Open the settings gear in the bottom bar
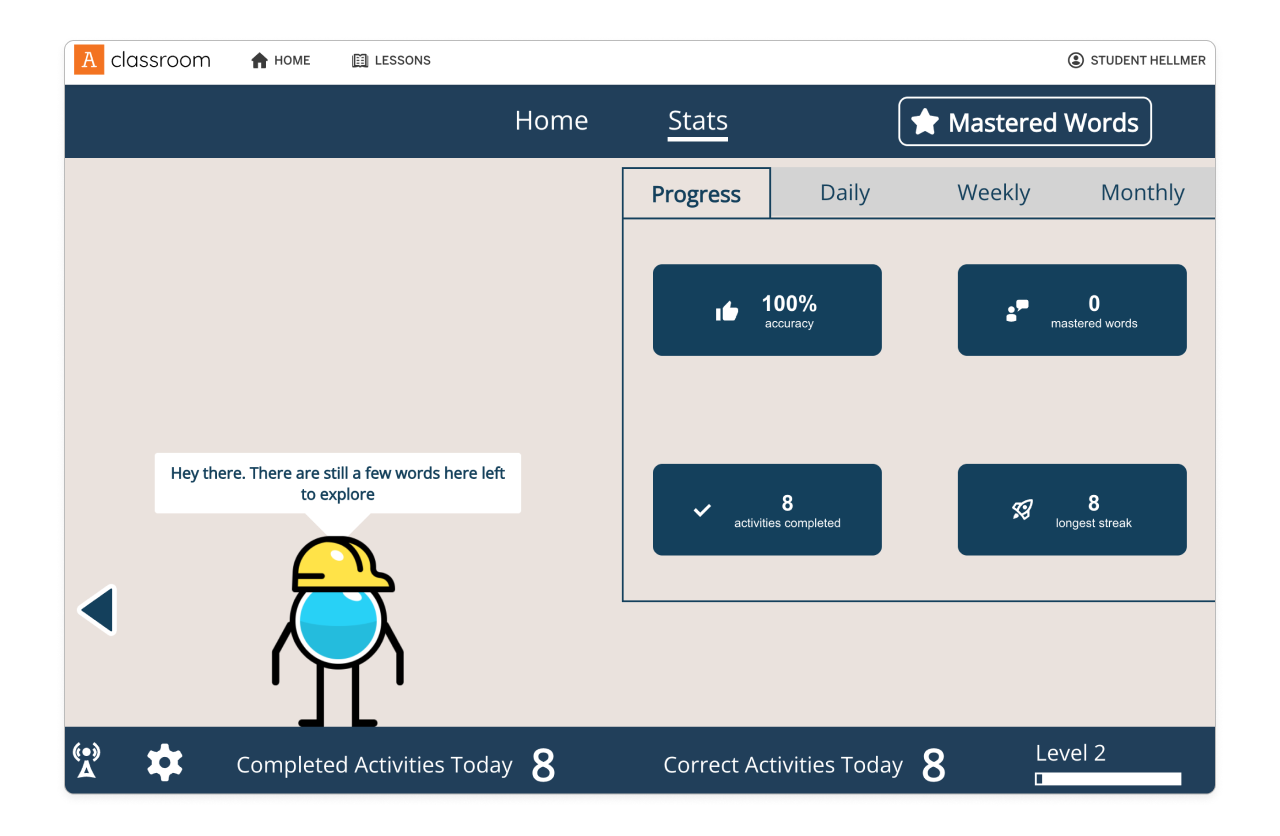The image size is (1280, 836). (x=164, y=762)
